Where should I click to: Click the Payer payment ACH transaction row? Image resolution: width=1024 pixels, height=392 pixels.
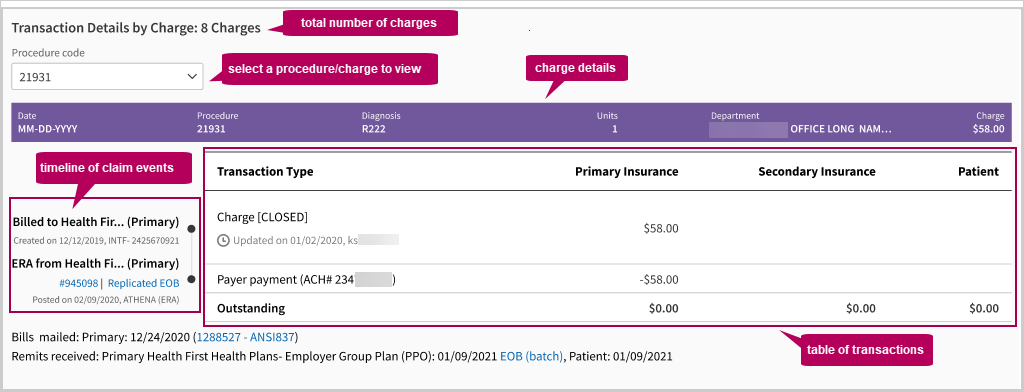pyautogui.click(x=607, y=280)
